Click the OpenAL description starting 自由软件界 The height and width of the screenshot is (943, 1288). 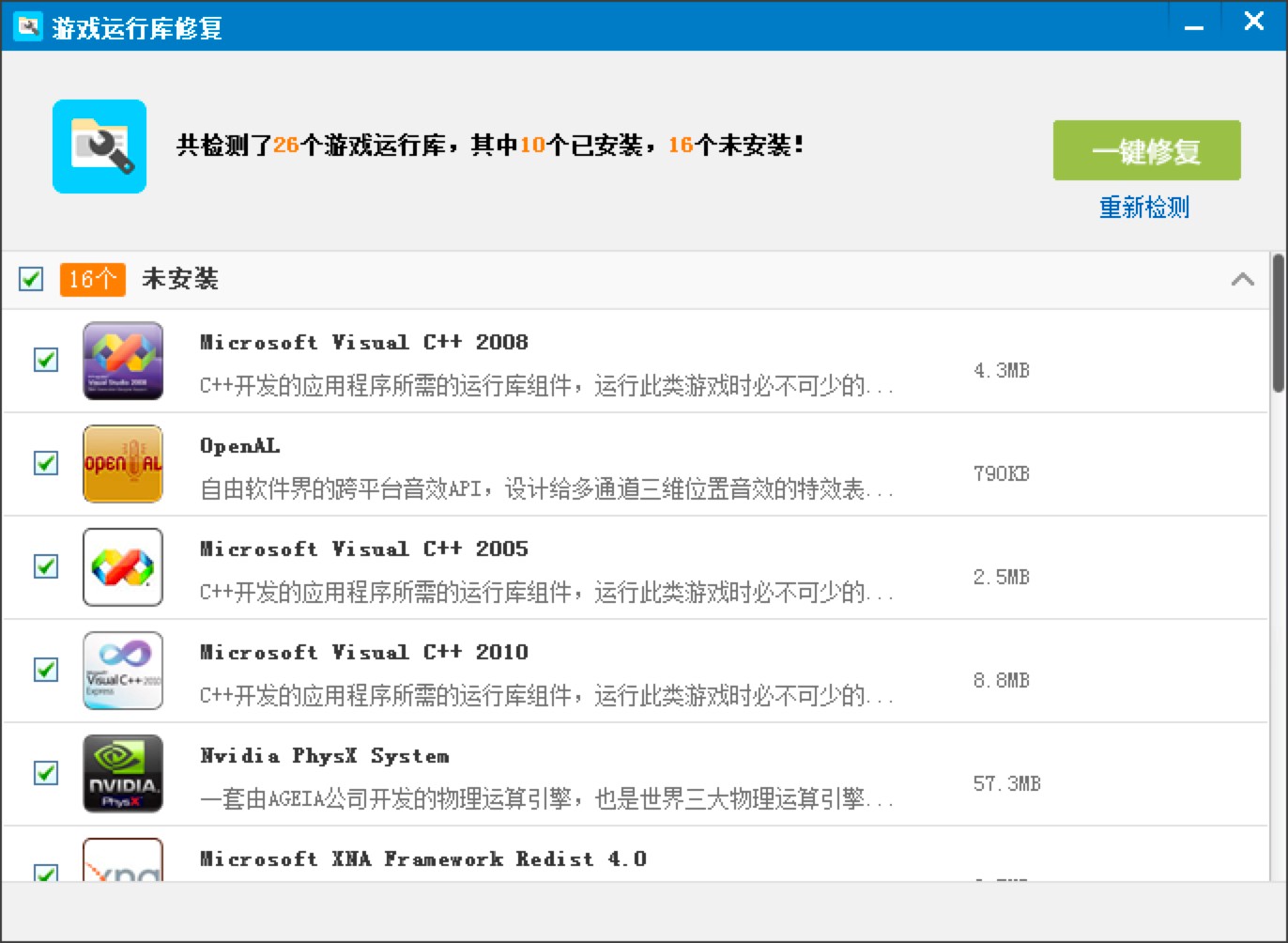point(546,489)
